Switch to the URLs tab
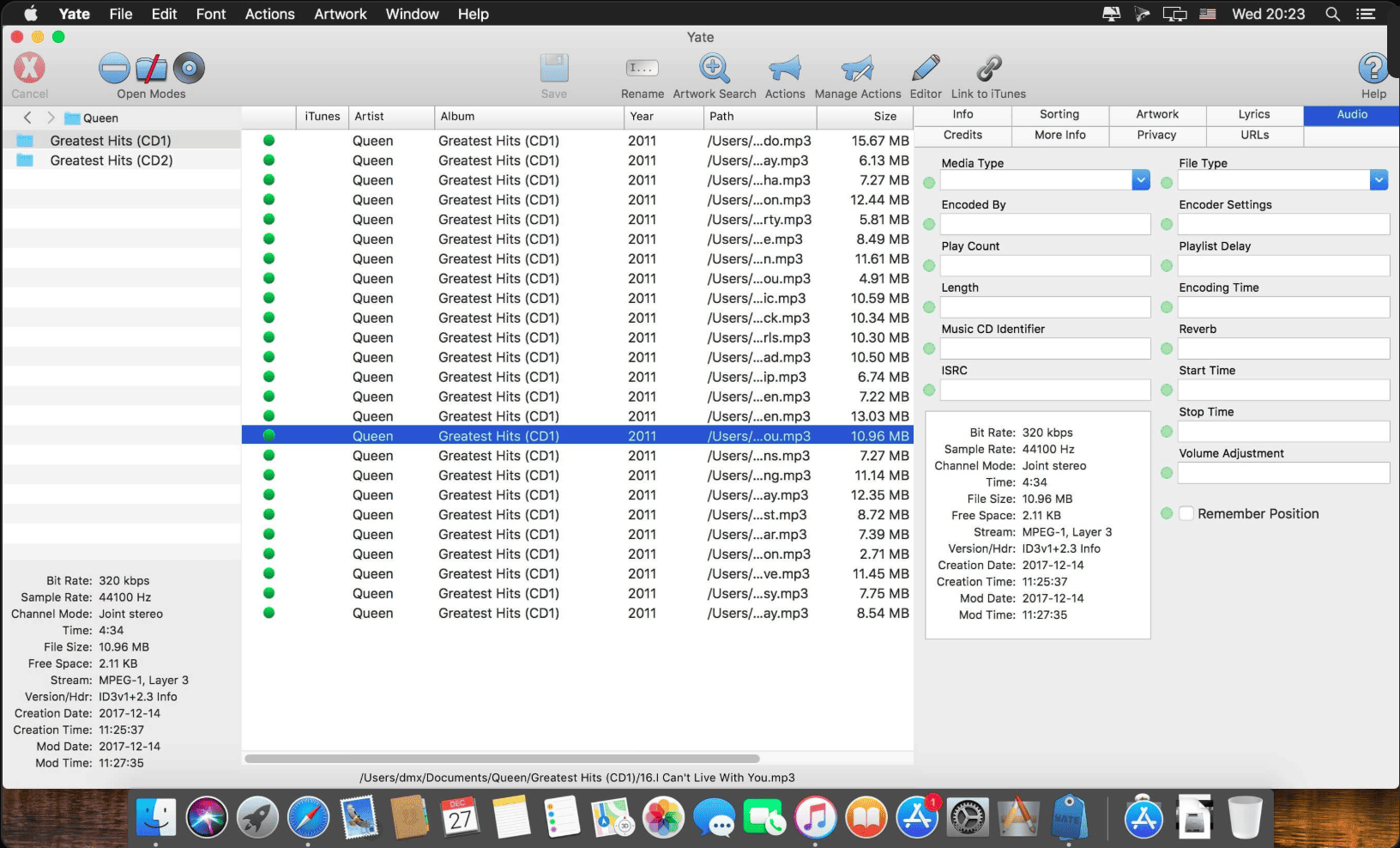This screenshot has width=1400, height=848. [x=1254, y=135]
